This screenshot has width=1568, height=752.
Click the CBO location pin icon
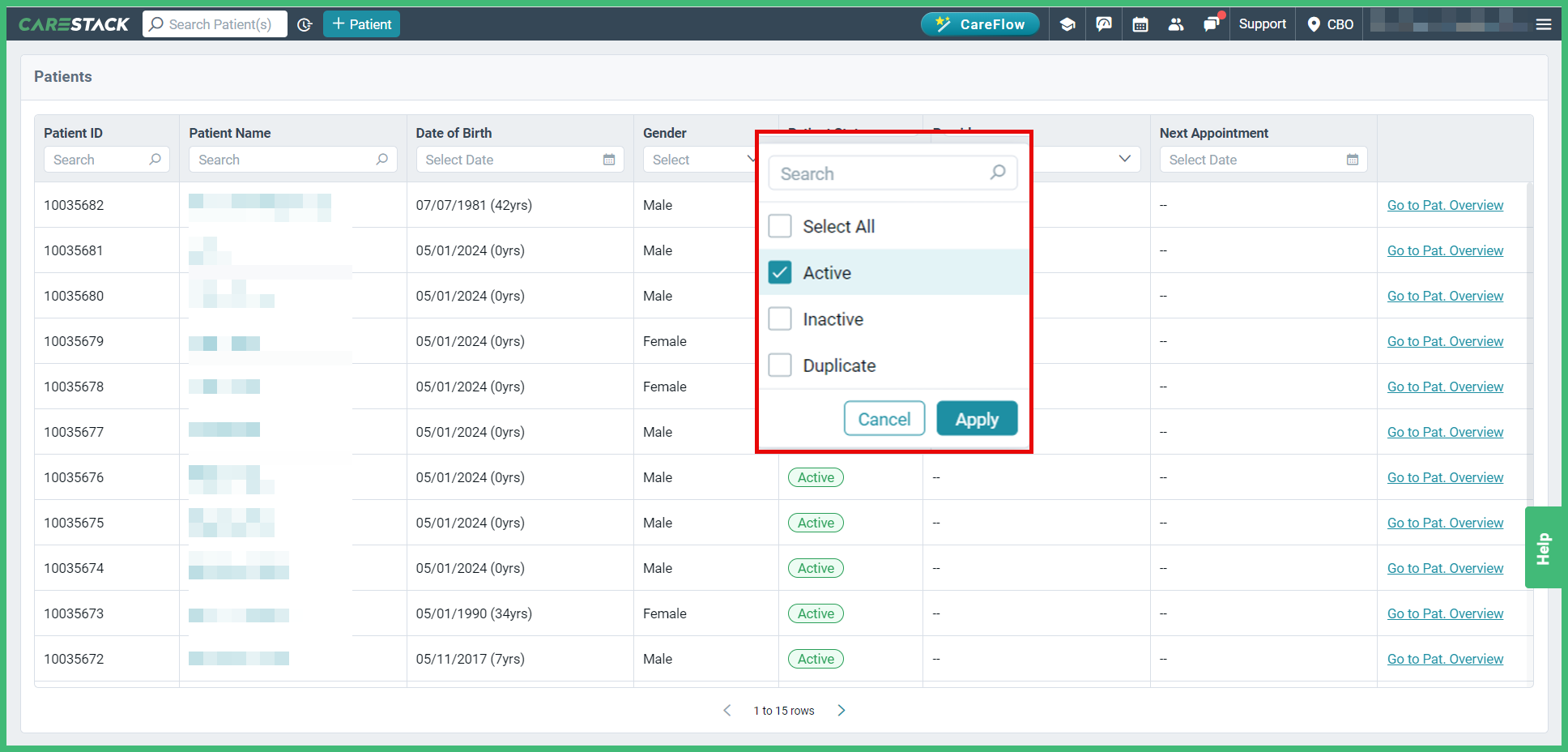coord(1314,23)
